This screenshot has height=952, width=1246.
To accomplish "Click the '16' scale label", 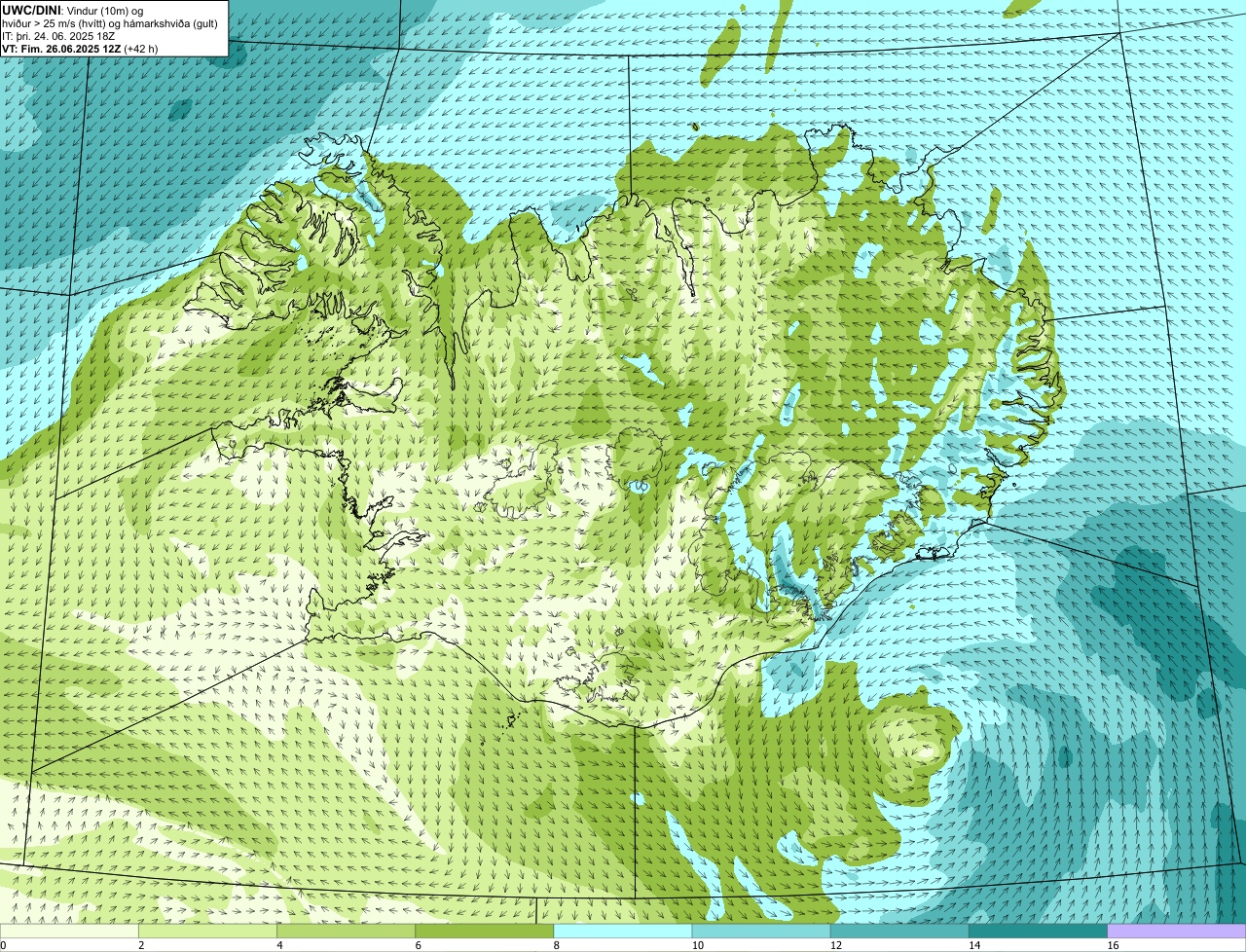I will coord(1113,945).
